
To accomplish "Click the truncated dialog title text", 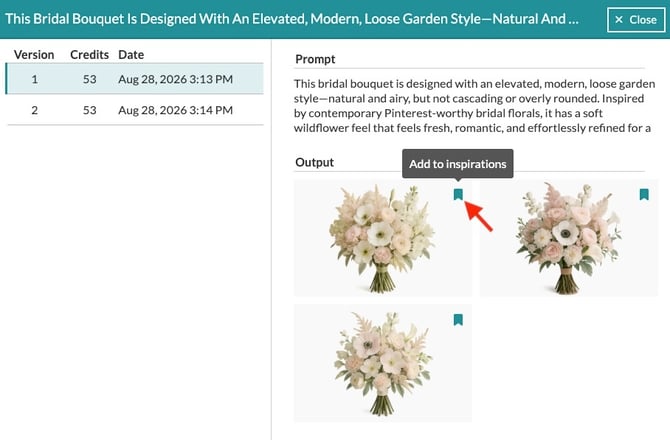I will [292, 19].
